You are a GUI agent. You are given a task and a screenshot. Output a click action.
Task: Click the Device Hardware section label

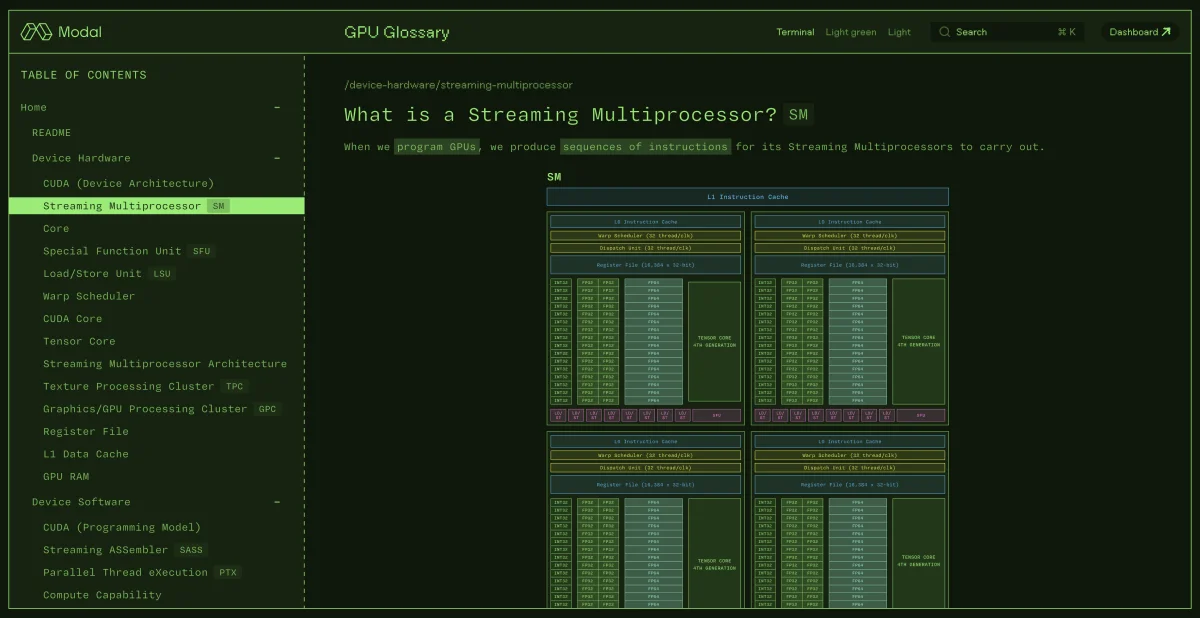[x=81, y=158]
